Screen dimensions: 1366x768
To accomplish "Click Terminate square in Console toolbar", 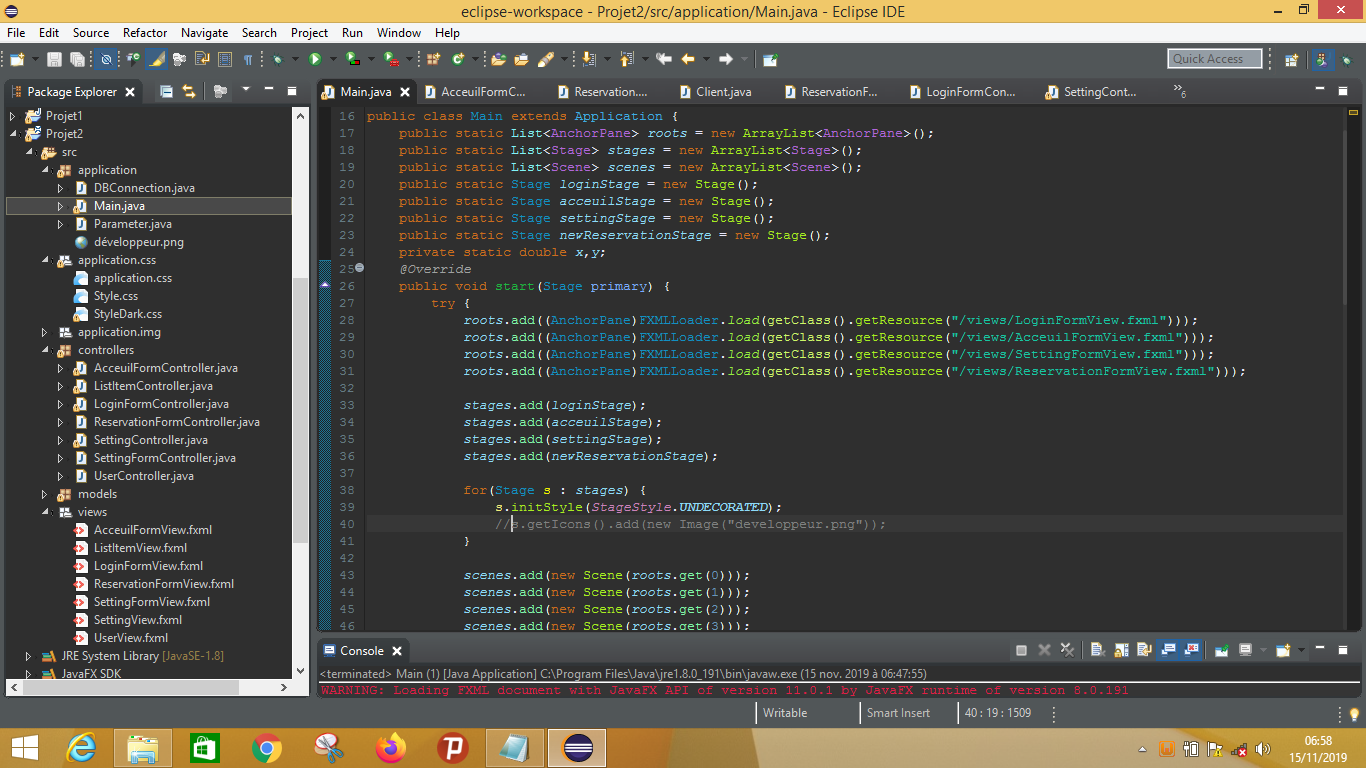I will point(1021,650).
